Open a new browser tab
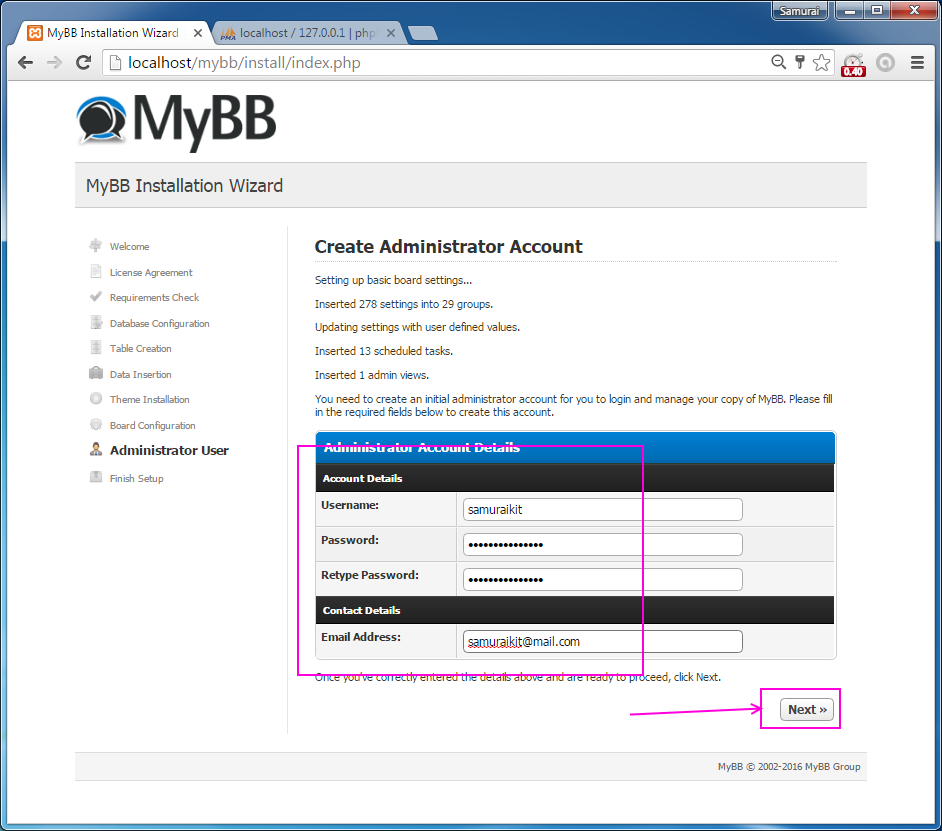Viewport: 942px width, 831px height. (423, 33)
